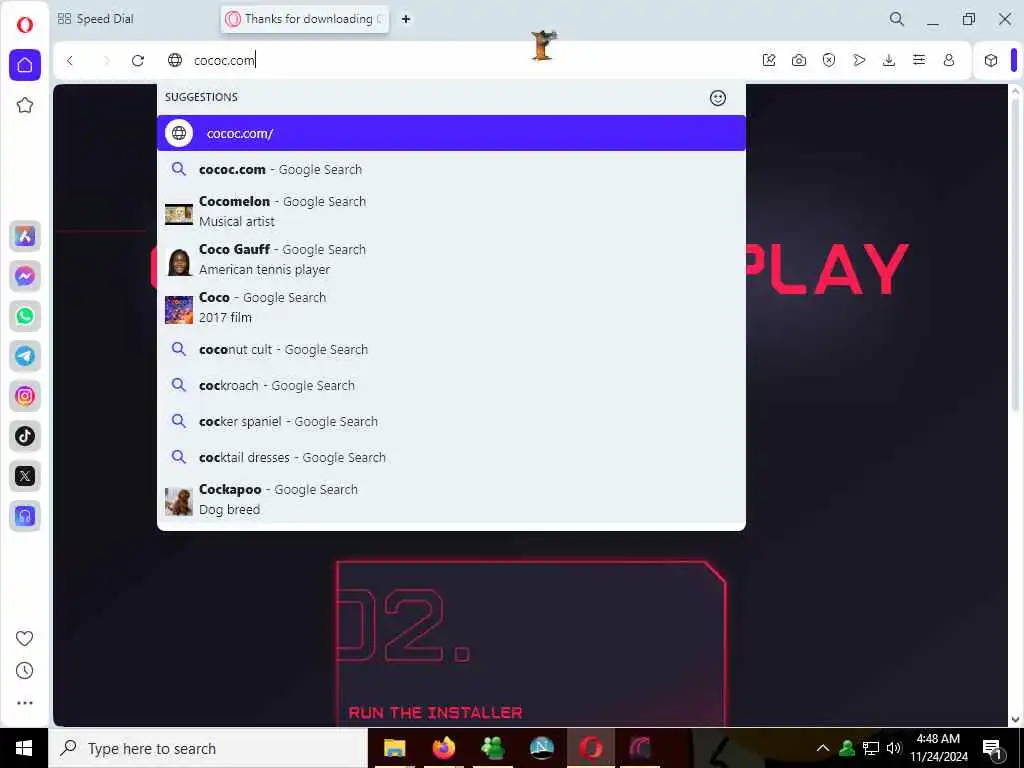
Task: Open TikTok in the sidebar
Action: 25,436
